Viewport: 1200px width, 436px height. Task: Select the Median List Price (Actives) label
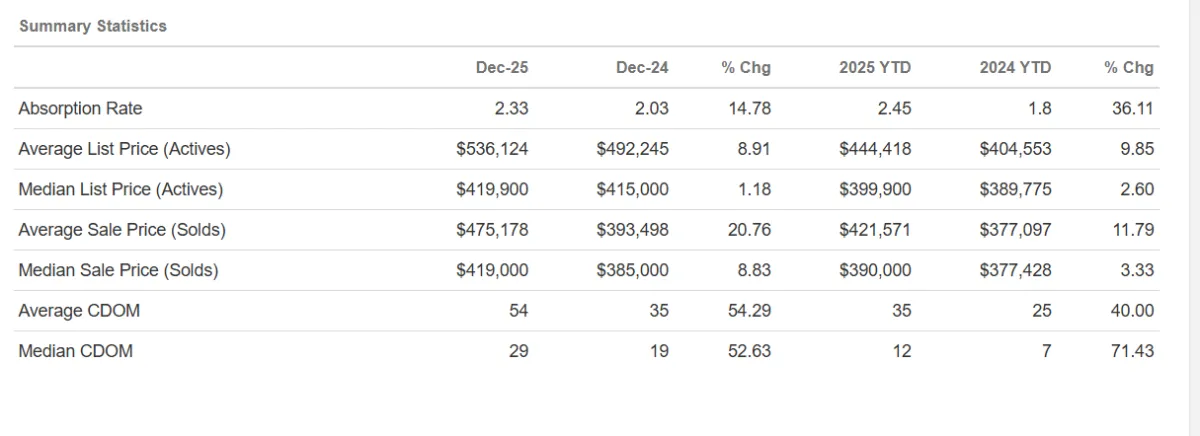coord(120,189)
